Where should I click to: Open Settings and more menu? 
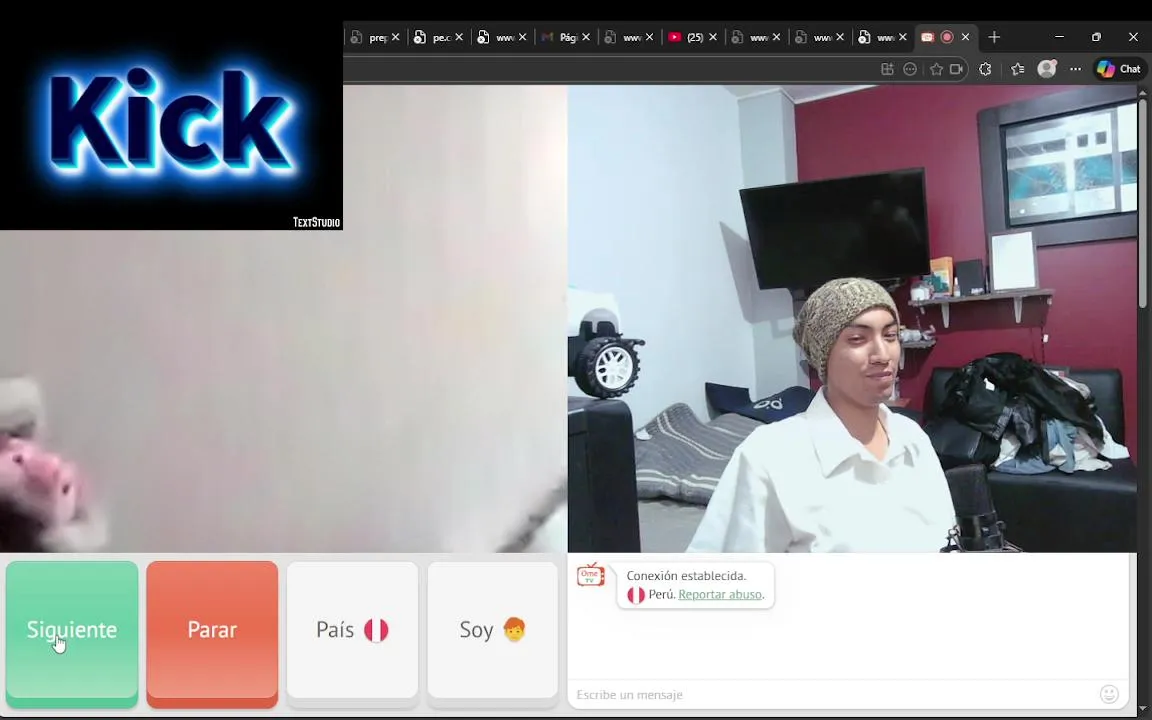1076,69
